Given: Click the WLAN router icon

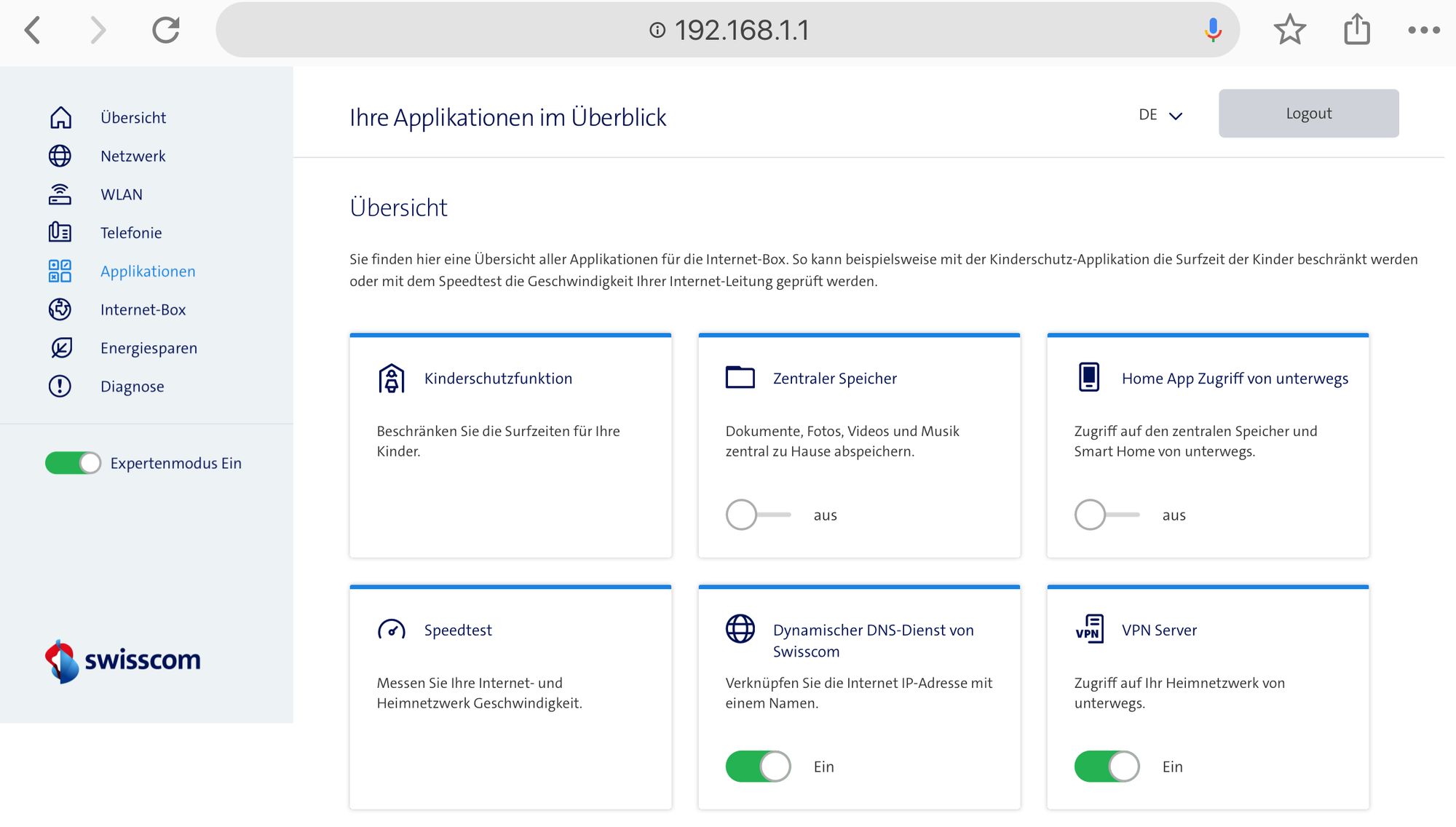Looking at the screenshot, I should 60,194.
